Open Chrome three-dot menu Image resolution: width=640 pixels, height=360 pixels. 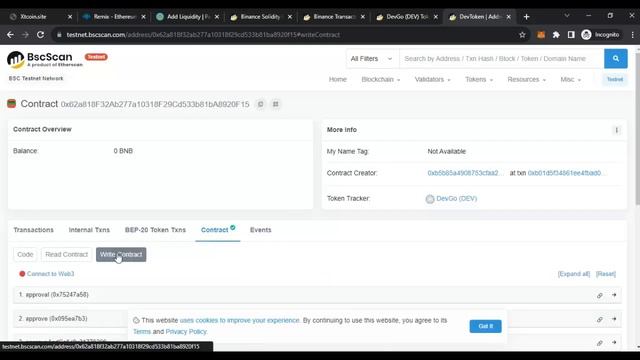point(632,35)
